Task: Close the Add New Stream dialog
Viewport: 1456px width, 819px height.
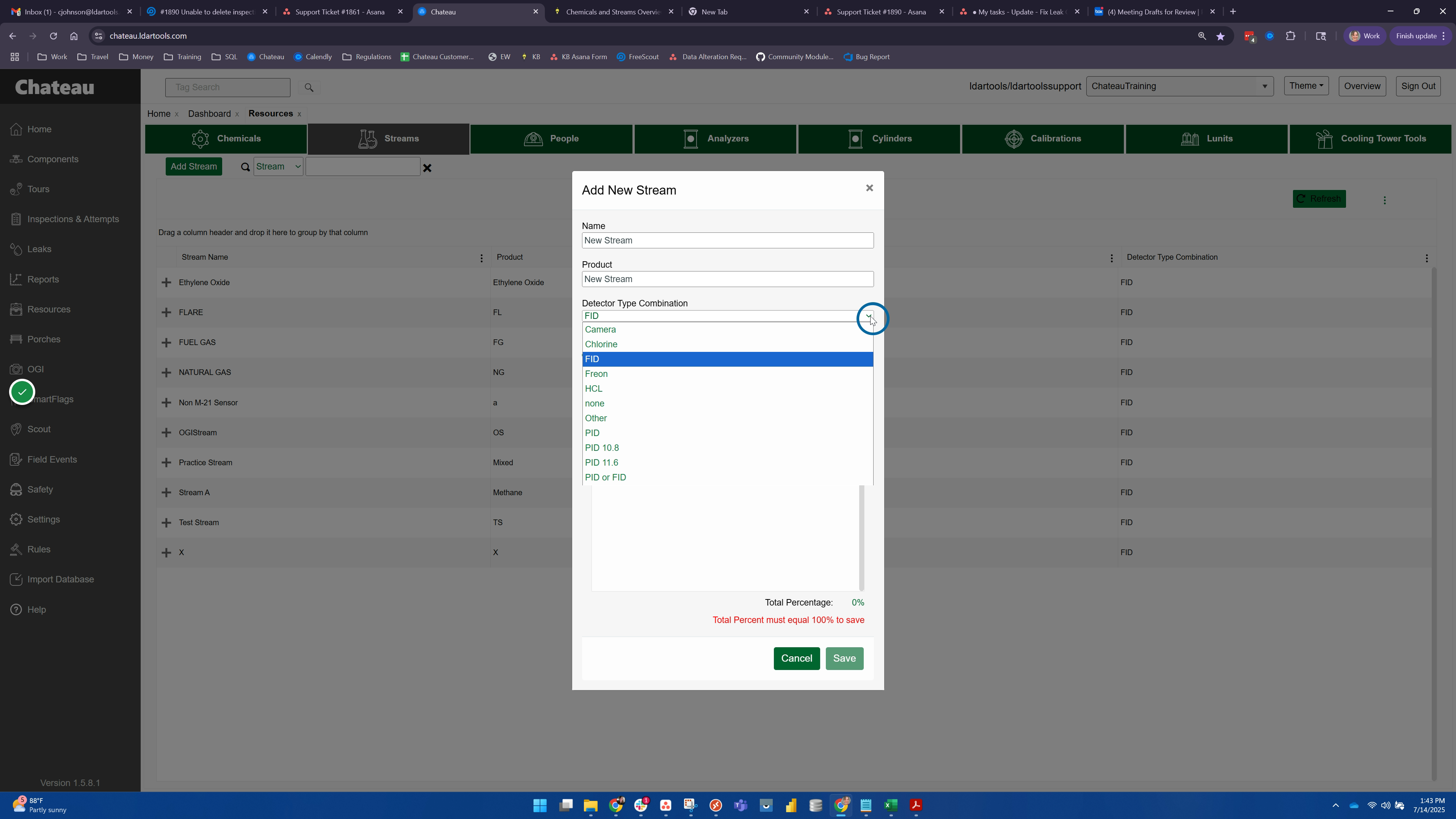Action: coord(869,188)
